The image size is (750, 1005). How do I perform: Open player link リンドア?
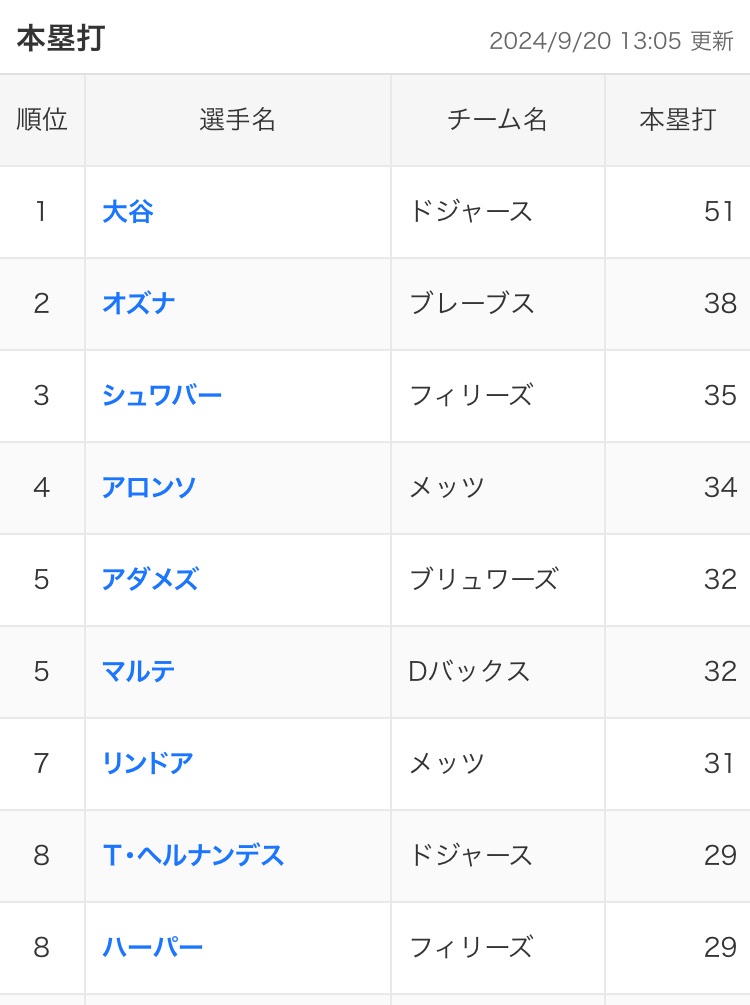point(148,763)
